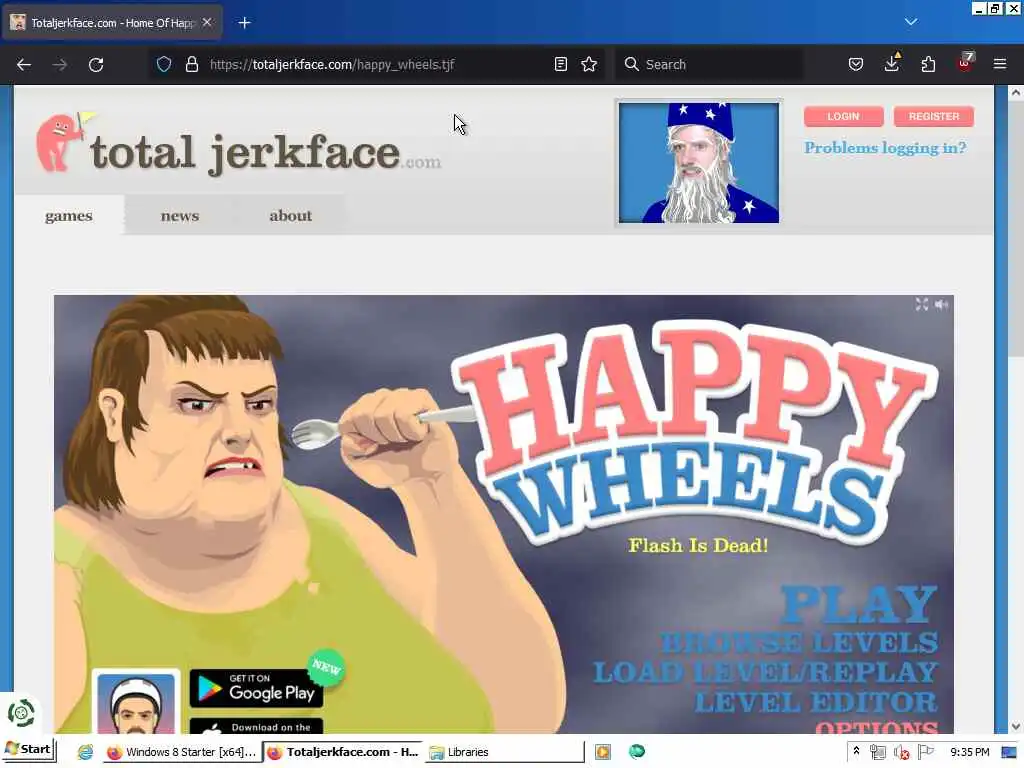Click the muted volume tray icon

point(901,752)
